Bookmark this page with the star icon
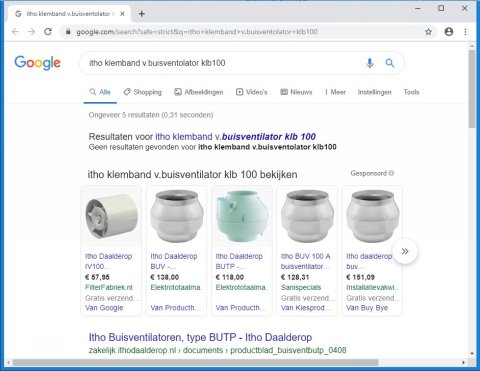This screenshot has height=371, width=480. click(428, 32)
